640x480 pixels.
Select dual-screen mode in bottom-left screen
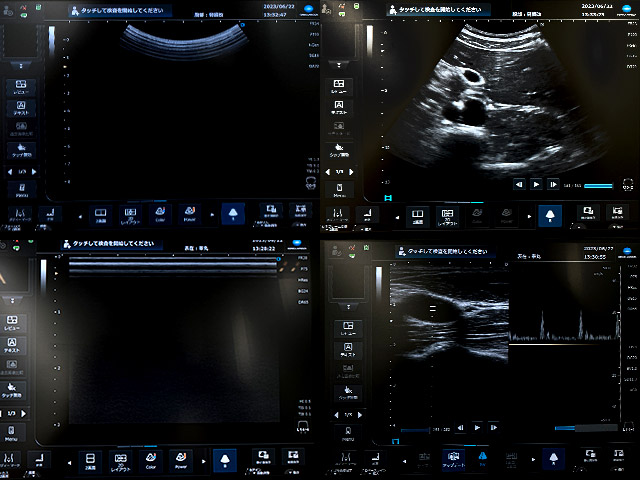tap(90, 461)
